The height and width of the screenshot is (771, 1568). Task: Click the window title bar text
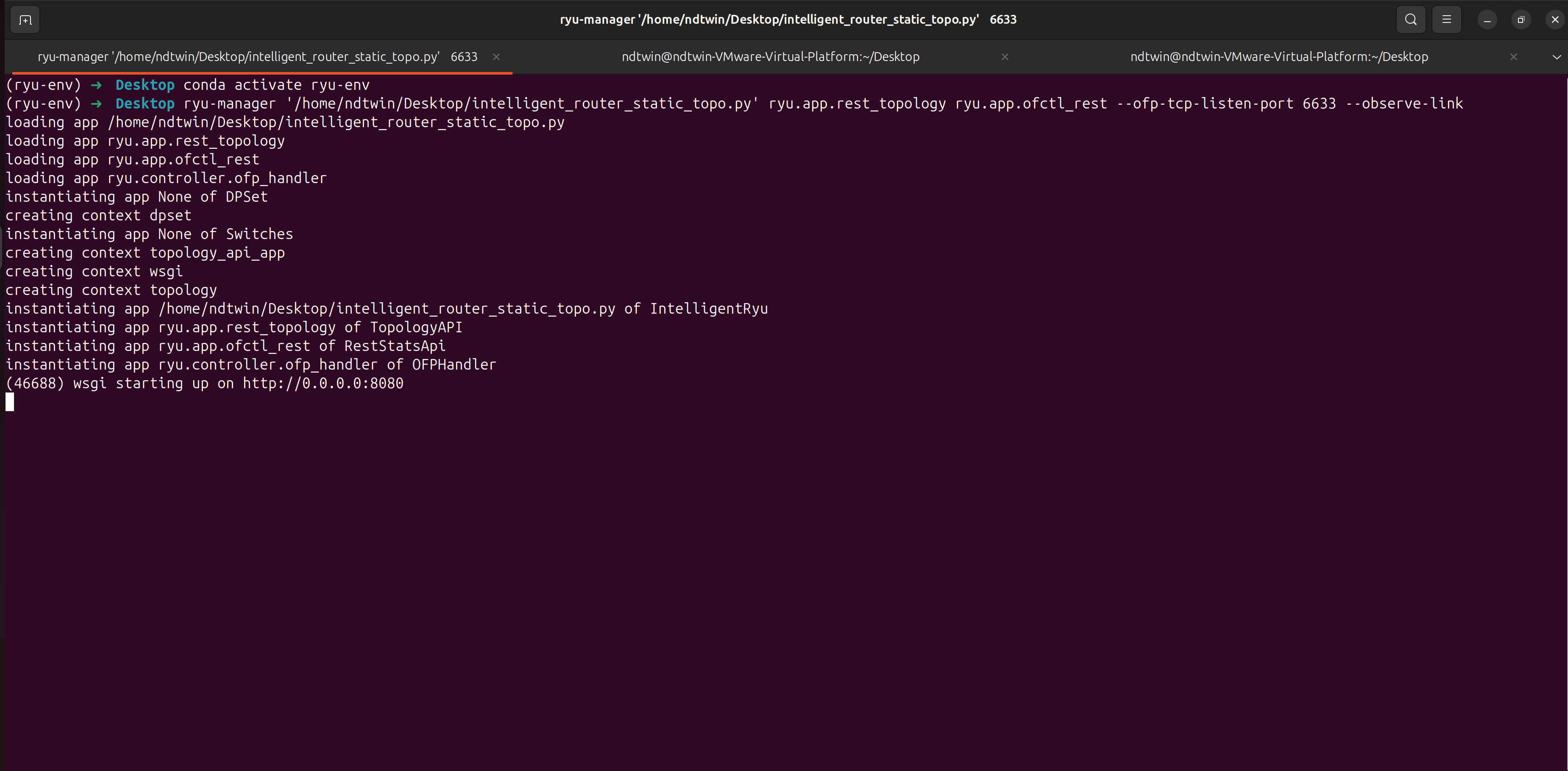(788, 19)
